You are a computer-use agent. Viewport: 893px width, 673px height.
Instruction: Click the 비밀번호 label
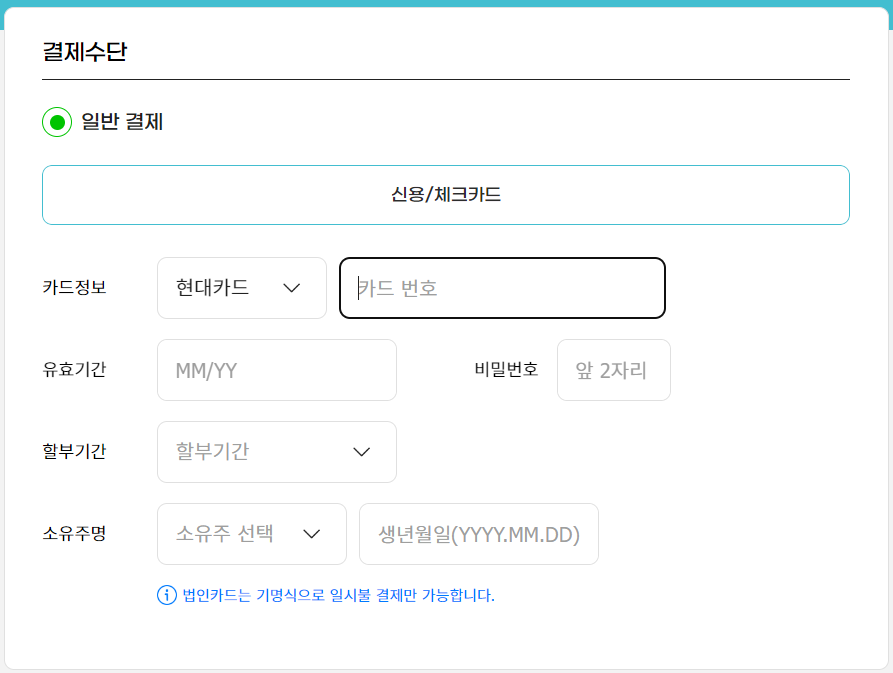coord(506,370)
